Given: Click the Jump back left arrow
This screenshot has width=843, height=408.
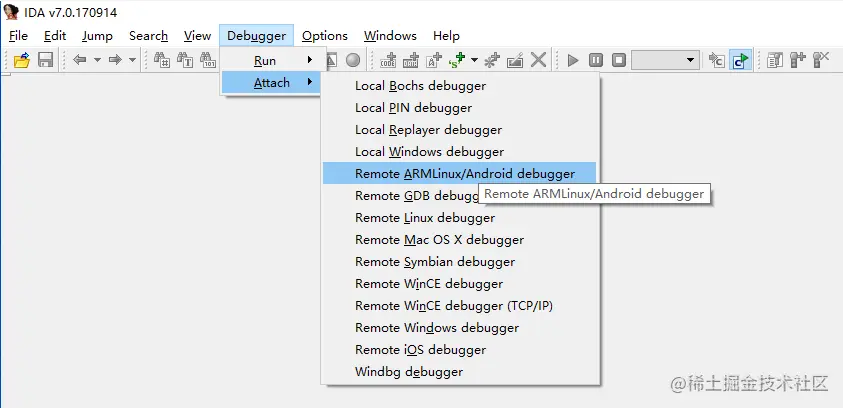Looking at the screenshot, I should (80, 60).
